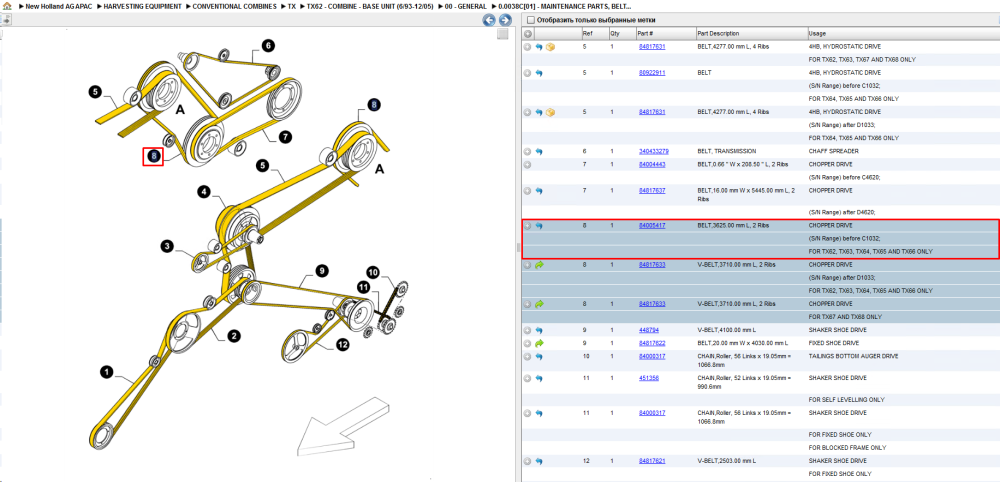
Task: Add part 84005417 using its plus icon
Action: coord(527,226)
